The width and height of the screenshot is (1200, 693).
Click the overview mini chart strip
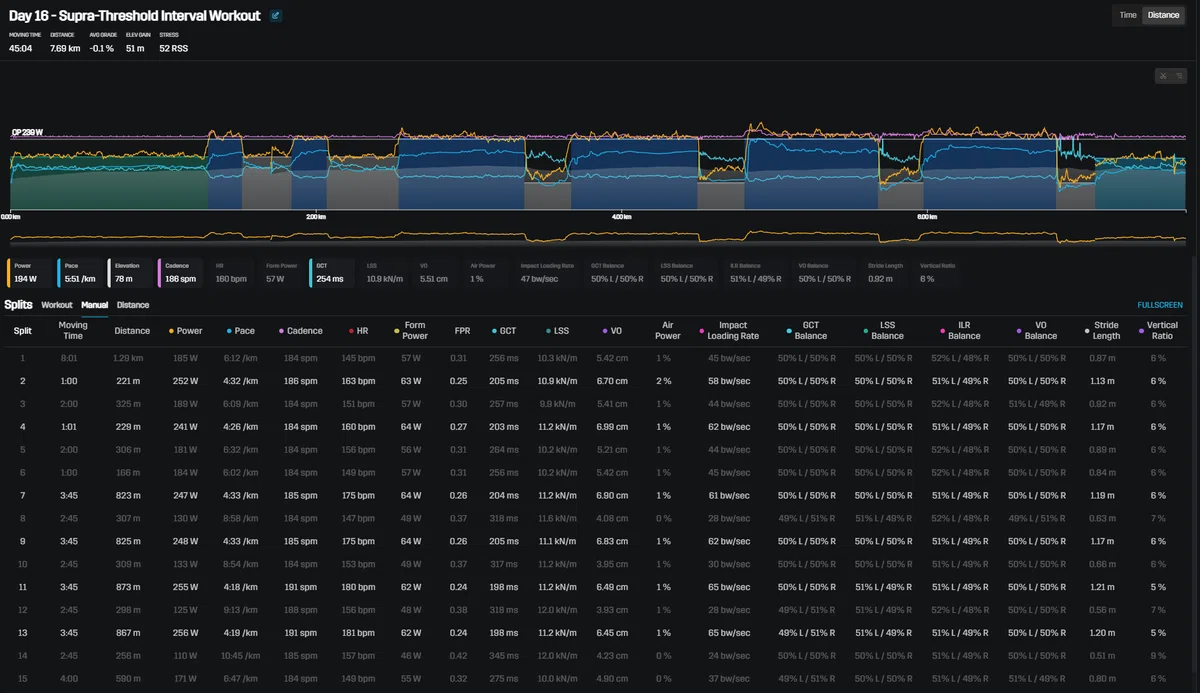[x=598, y=238]
